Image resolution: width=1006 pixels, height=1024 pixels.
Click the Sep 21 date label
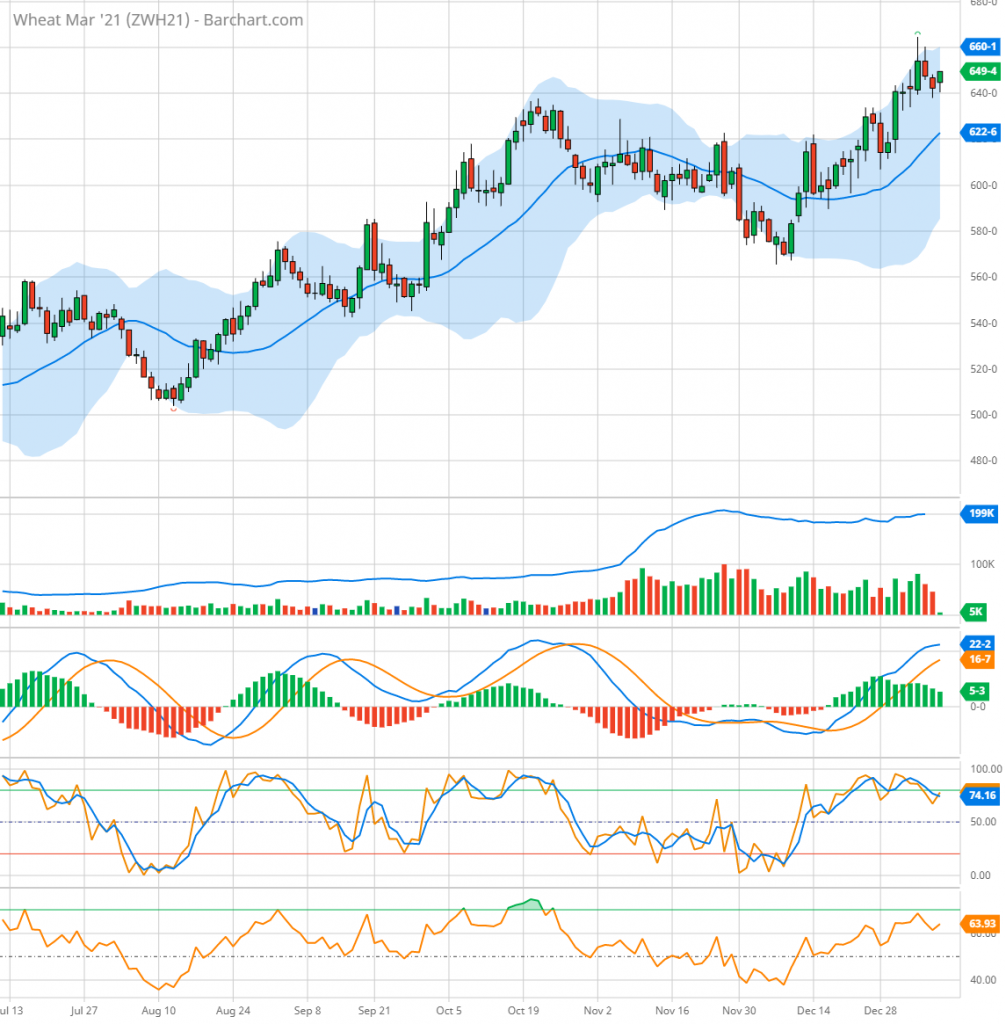click(x=374, y=1010)
